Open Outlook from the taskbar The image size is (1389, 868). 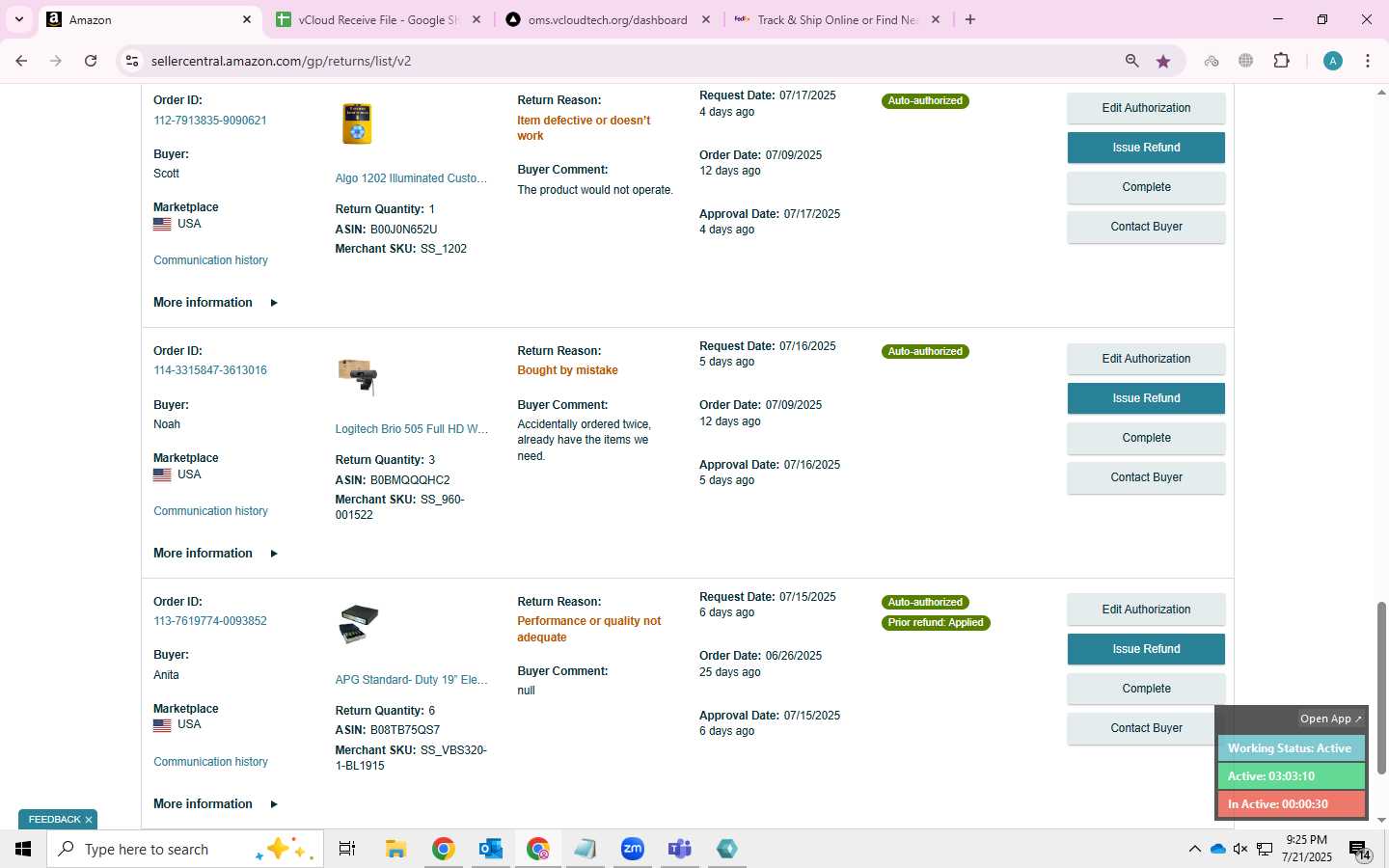coord(491,849)
